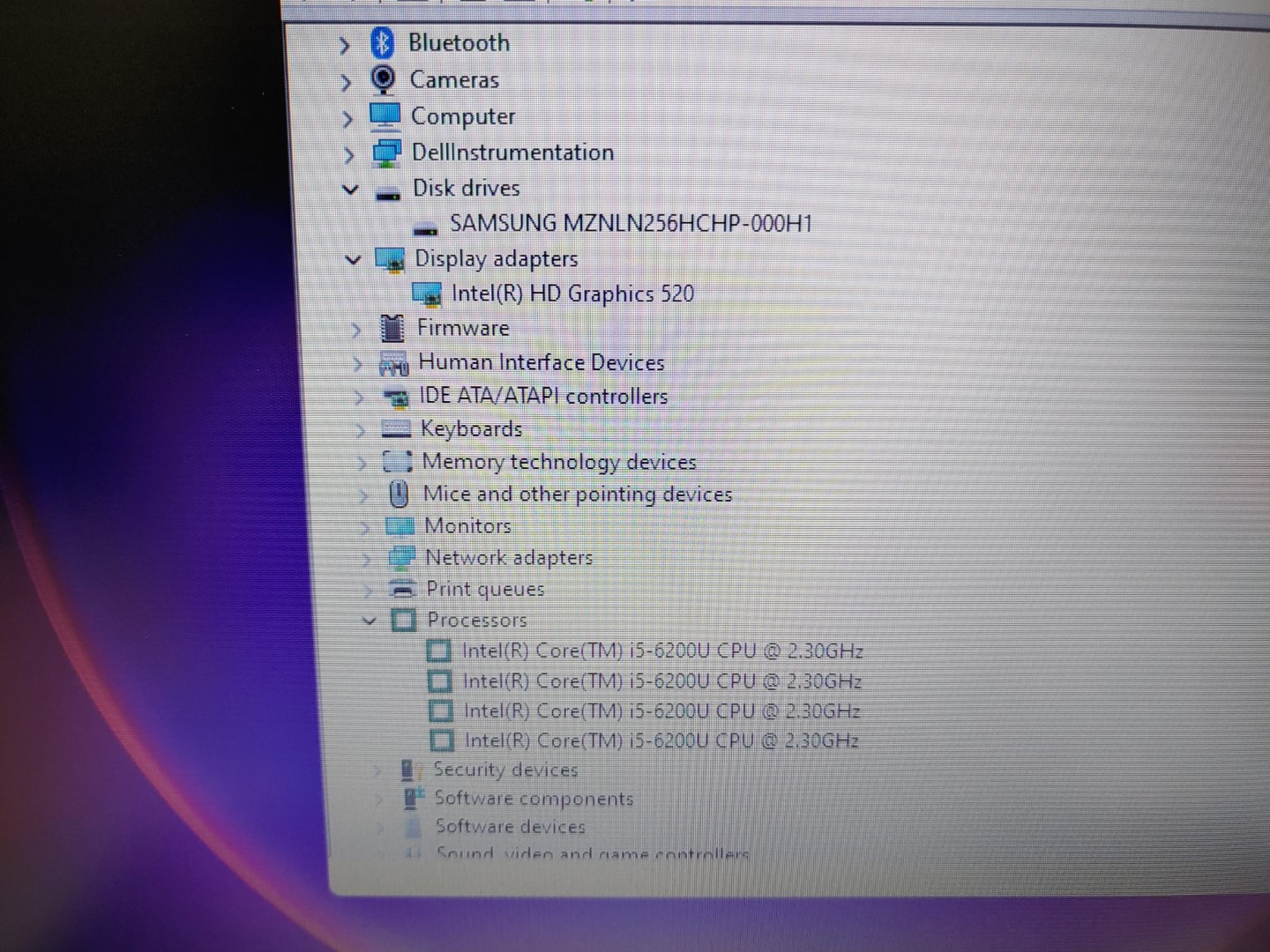Click the Print queues printer icon

[402, 588]
